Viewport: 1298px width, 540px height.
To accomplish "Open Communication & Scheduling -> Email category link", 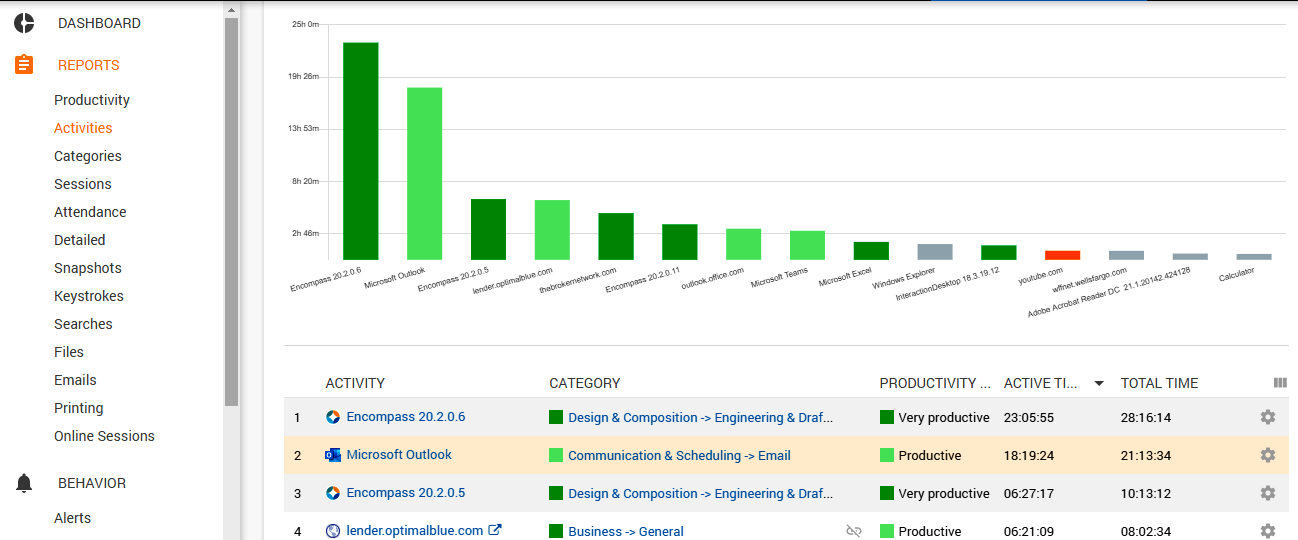I will coord(679,456).
